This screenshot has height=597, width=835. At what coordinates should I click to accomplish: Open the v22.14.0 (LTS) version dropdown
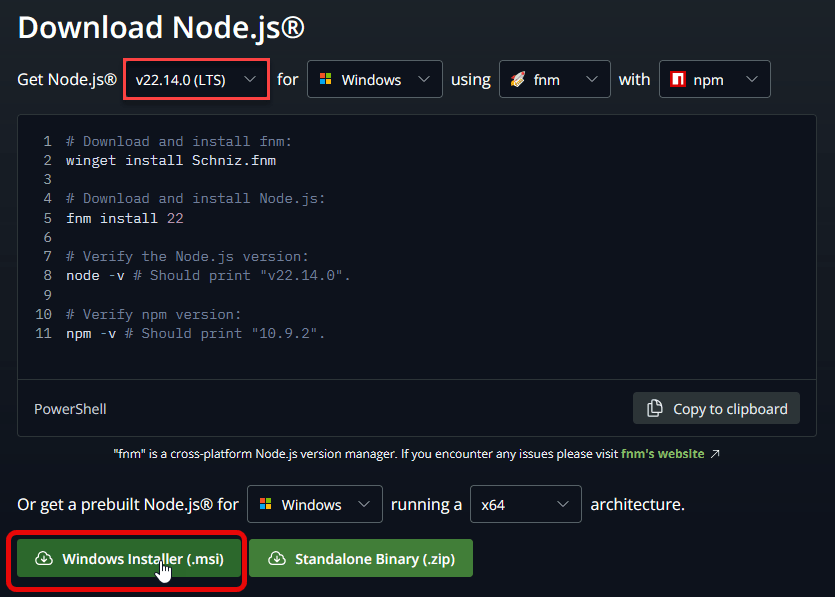pyautogui.click(x=196, y=80)
